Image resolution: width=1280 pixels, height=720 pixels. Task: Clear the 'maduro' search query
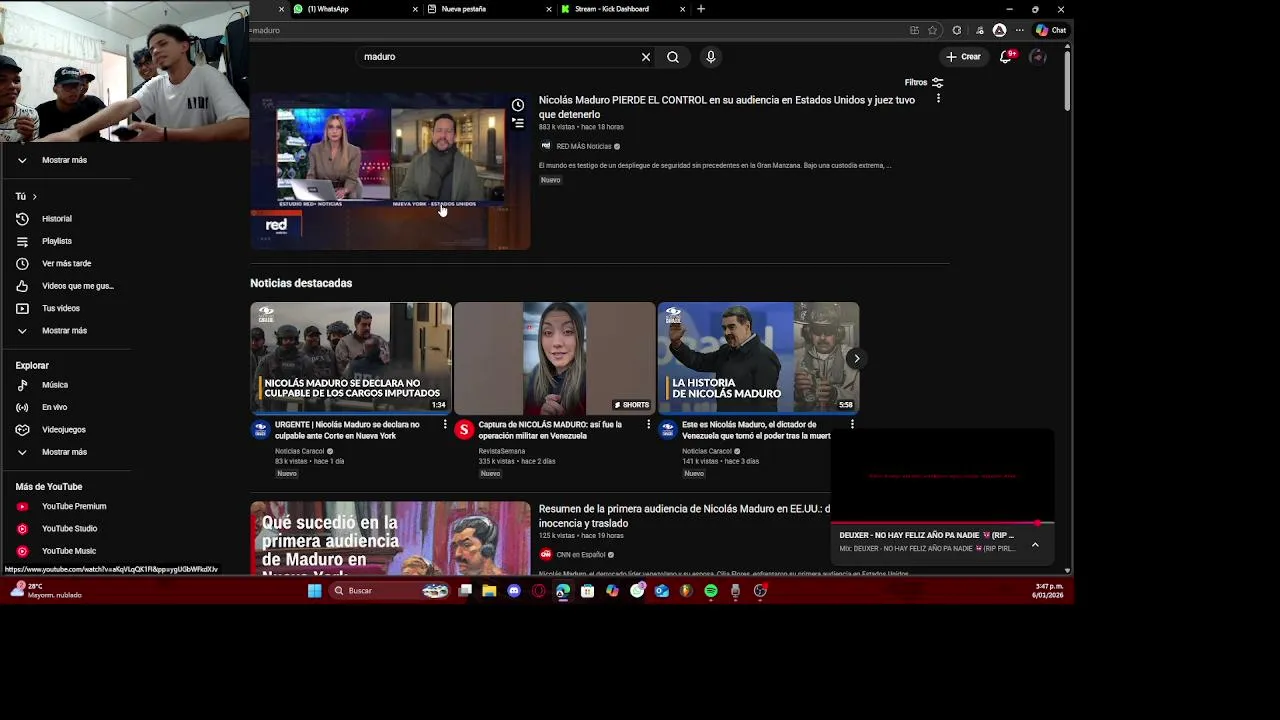tap(646, 57)
